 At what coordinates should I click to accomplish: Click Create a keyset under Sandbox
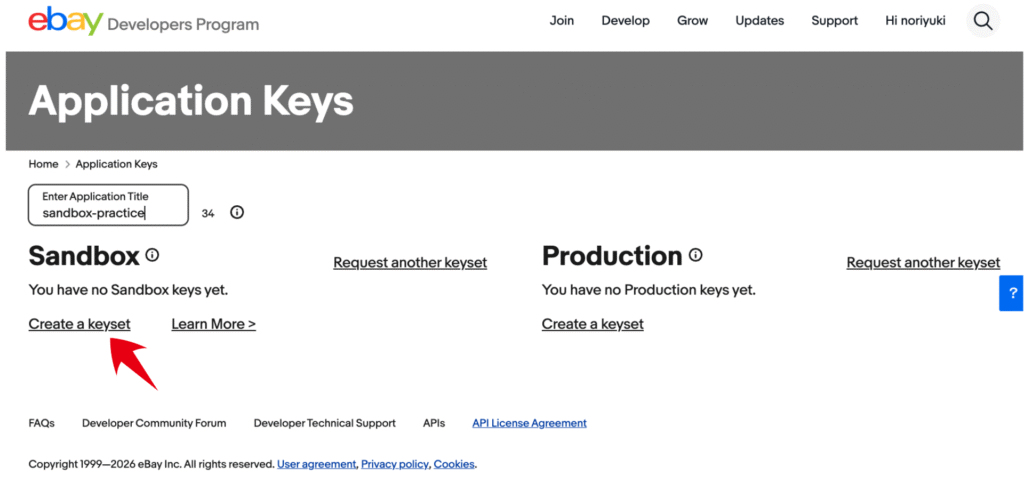(x=80, y=324)
